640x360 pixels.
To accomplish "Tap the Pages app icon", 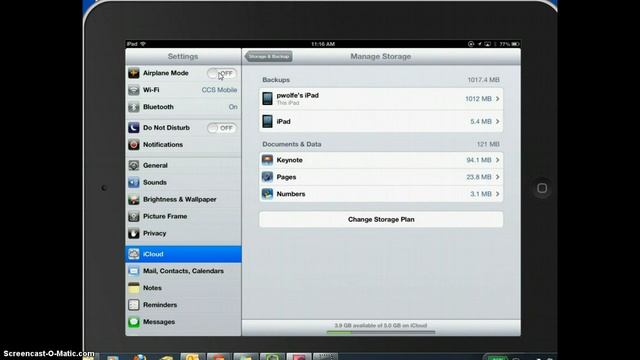I will click(267, 177).
